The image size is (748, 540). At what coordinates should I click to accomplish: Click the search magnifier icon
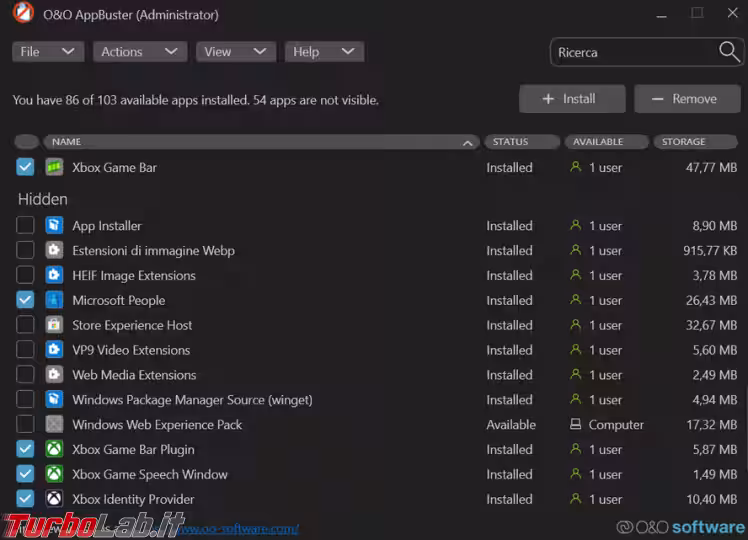tap(729, 52)
